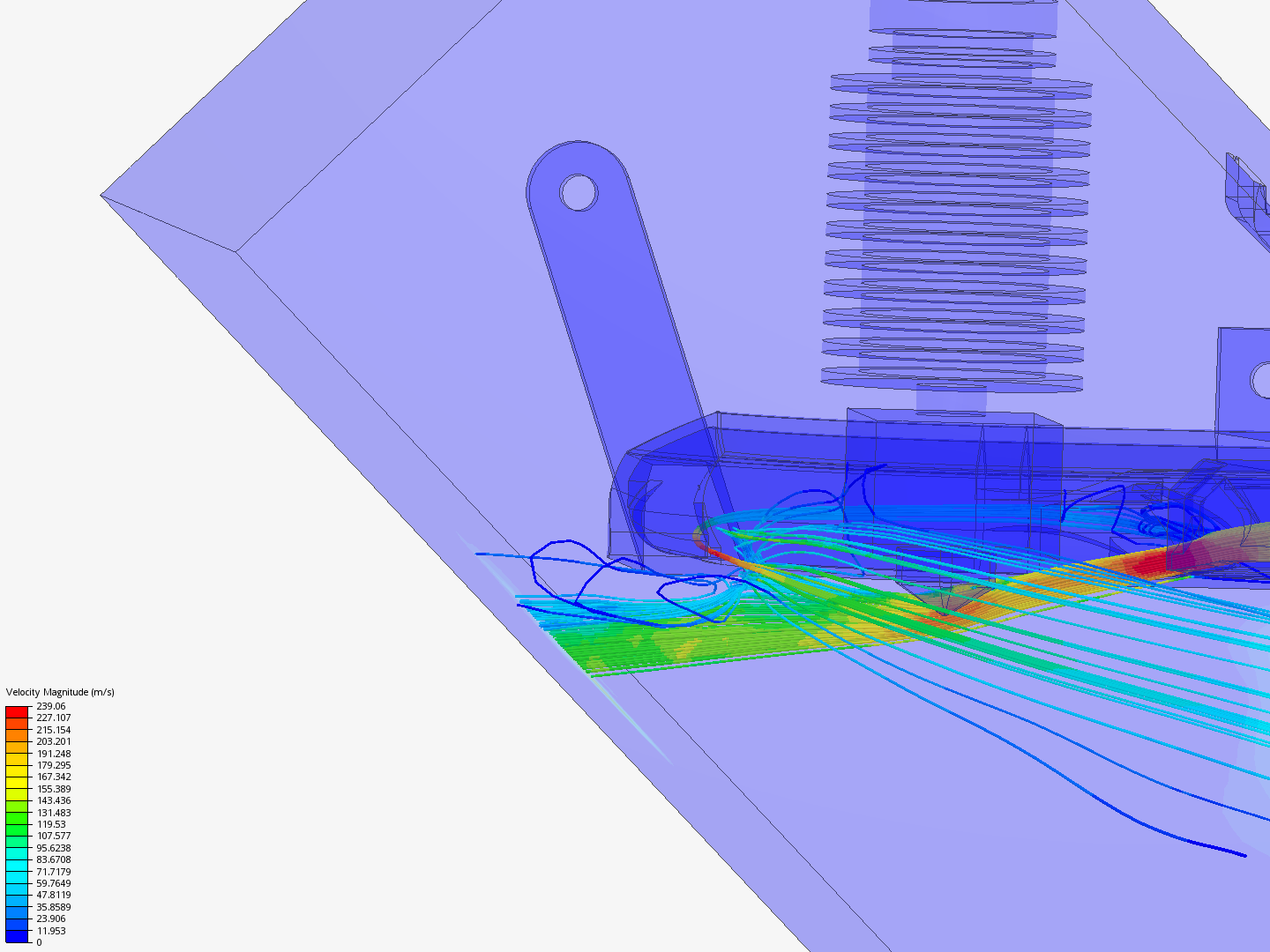Select the legend value 143.436
The image size is (1270, 952).
coord(54,800)
